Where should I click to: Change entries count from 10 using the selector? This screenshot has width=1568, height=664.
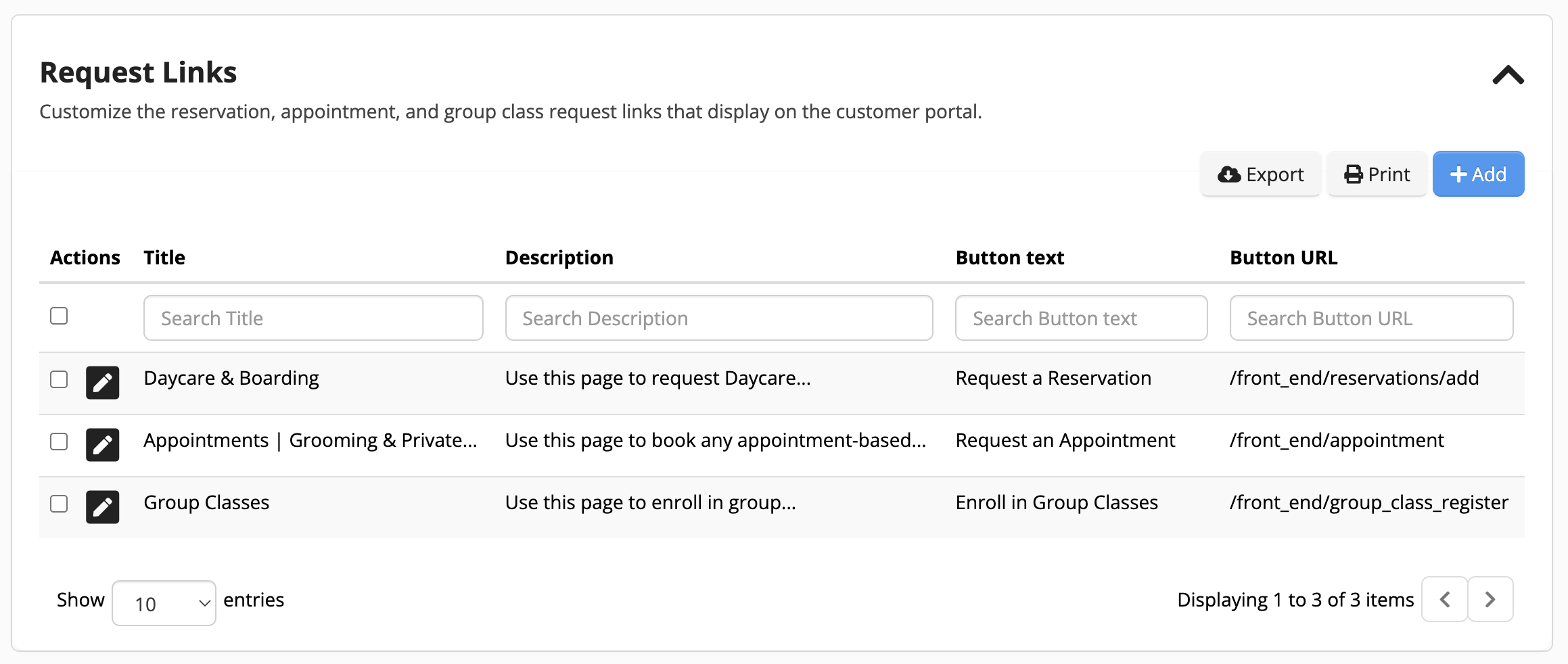point(164,602)
